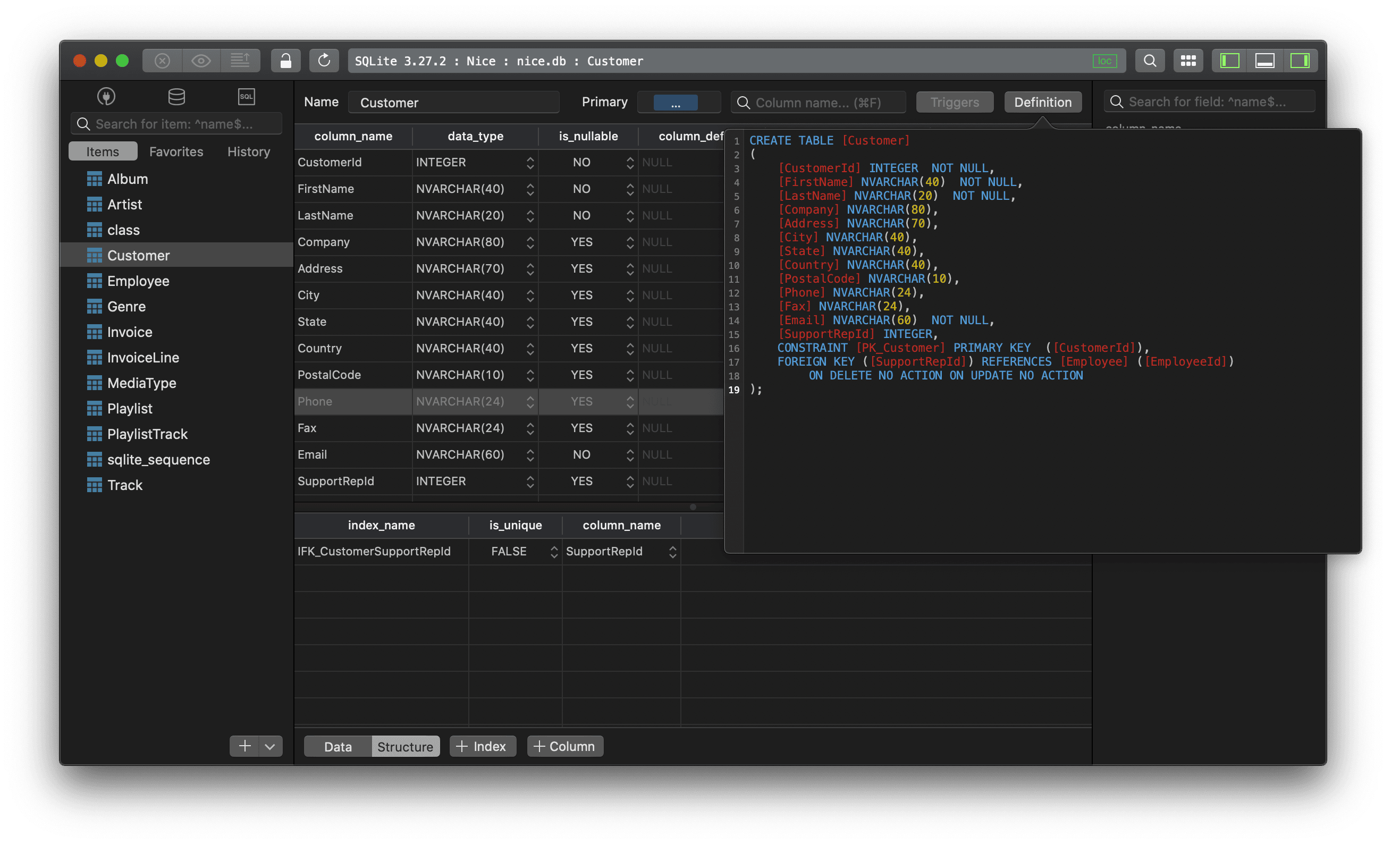Click the Triggers button
Viewport: 1400px width, 844px height.
(955, 102)
